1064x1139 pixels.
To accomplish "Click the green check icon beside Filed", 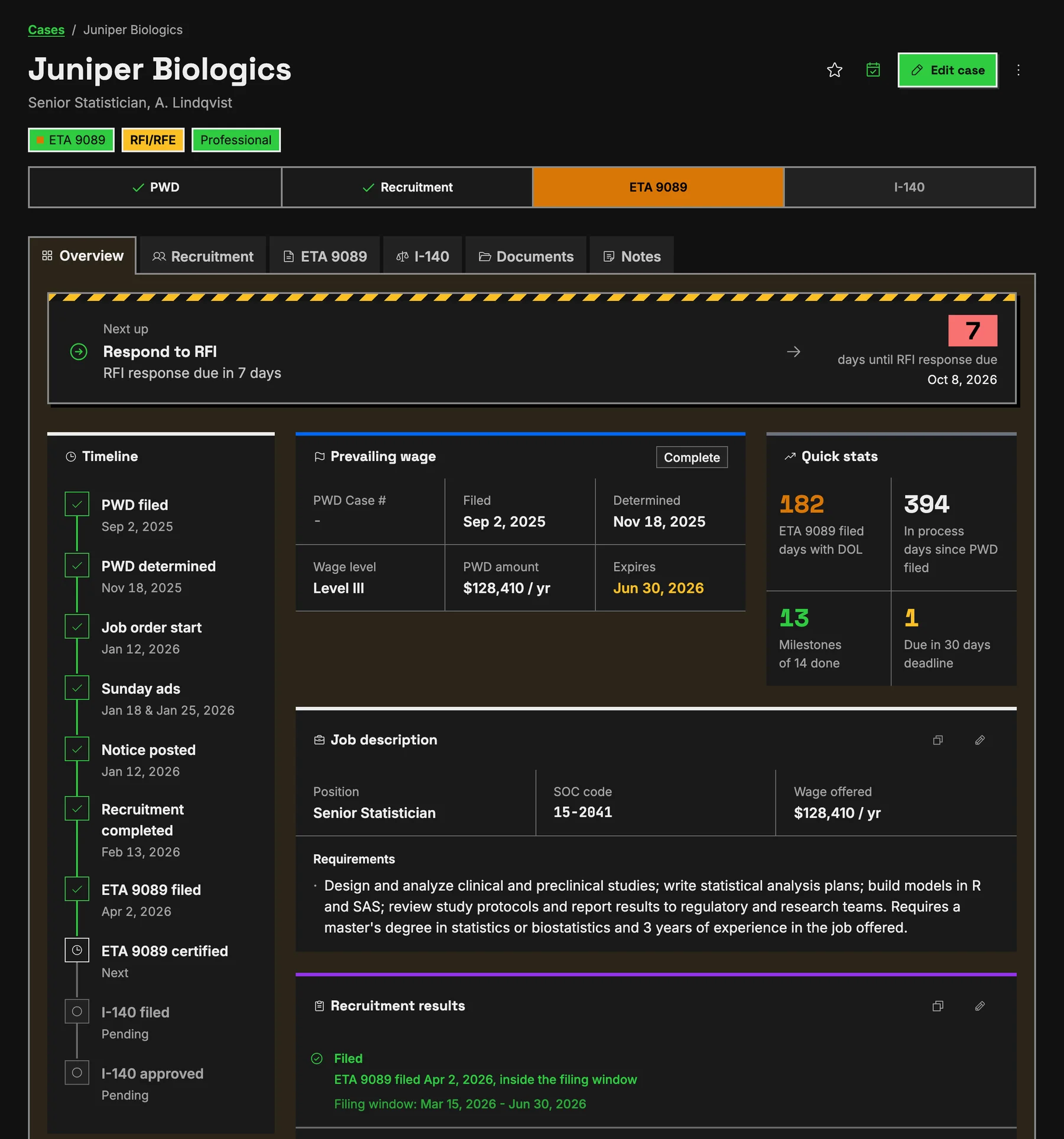I will 317,1059.
